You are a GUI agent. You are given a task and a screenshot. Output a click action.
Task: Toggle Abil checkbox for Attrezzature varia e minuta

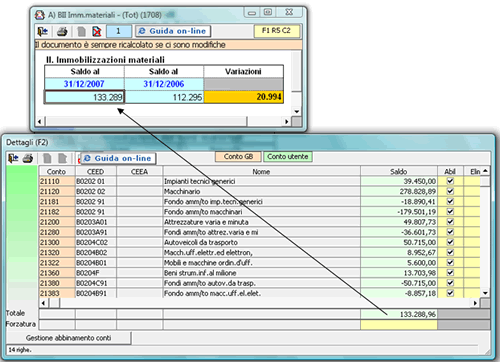450,222
